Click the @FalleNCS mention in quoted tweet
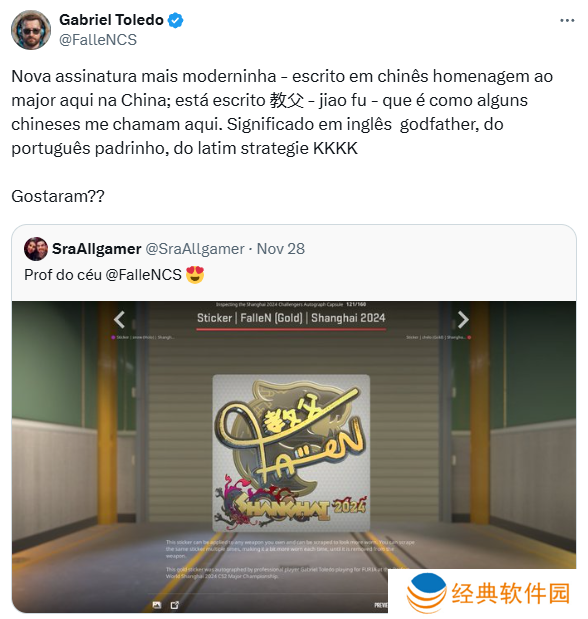The height and width of the screenshot is (619, 588). [143, 275]
